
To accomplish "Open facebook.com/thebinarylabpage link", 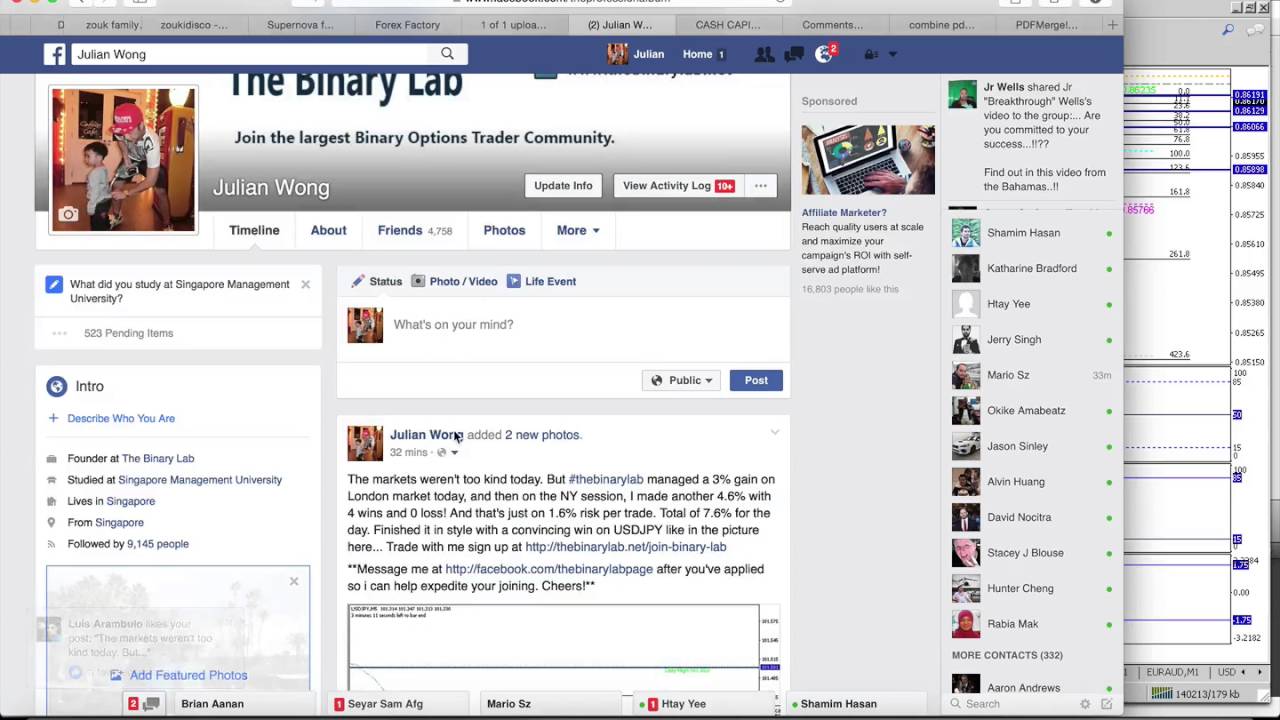I will click(x=549, y=569).
